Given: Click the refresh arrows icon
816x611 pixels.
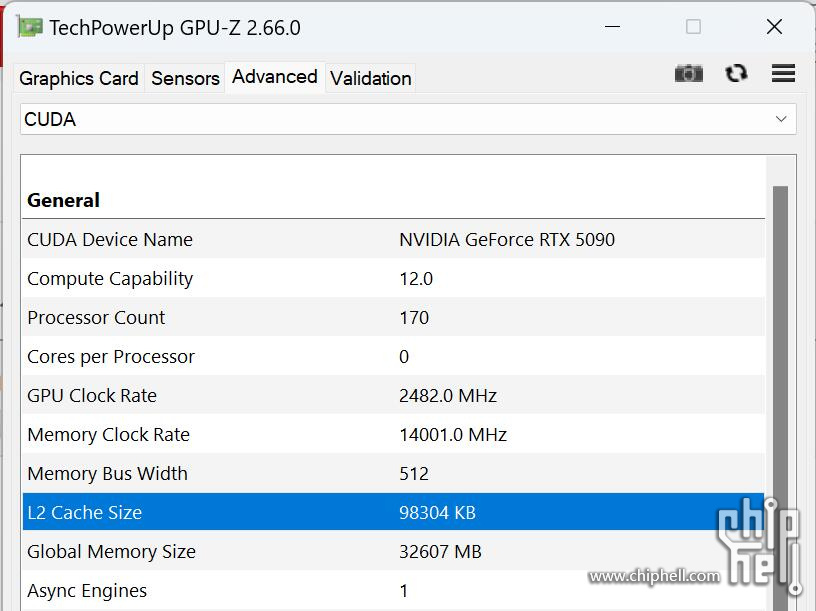Looking at the screenshot, I should pos(736,73).
